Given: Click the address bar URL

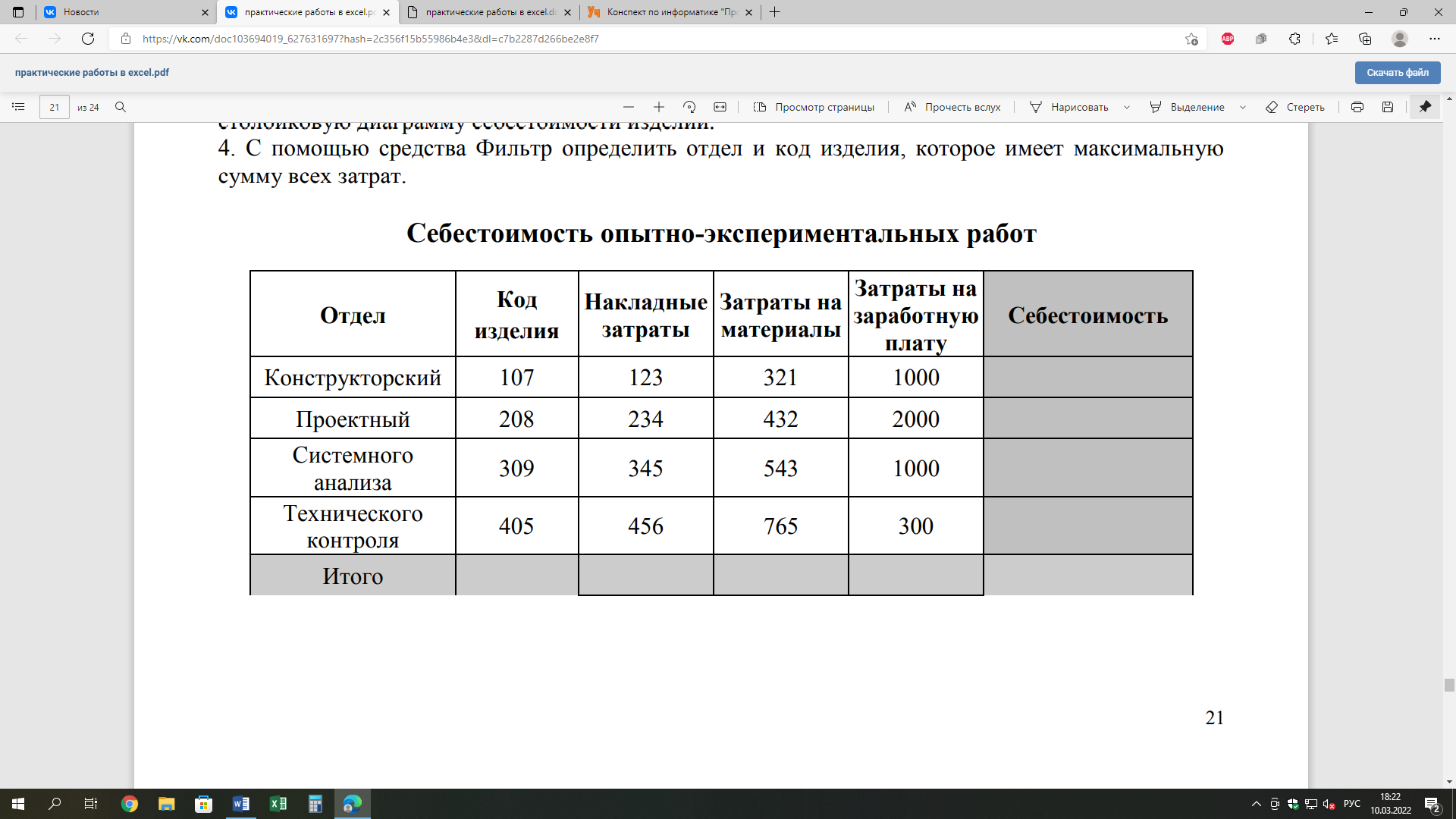Looking at the screenshot, I should 371,39.
